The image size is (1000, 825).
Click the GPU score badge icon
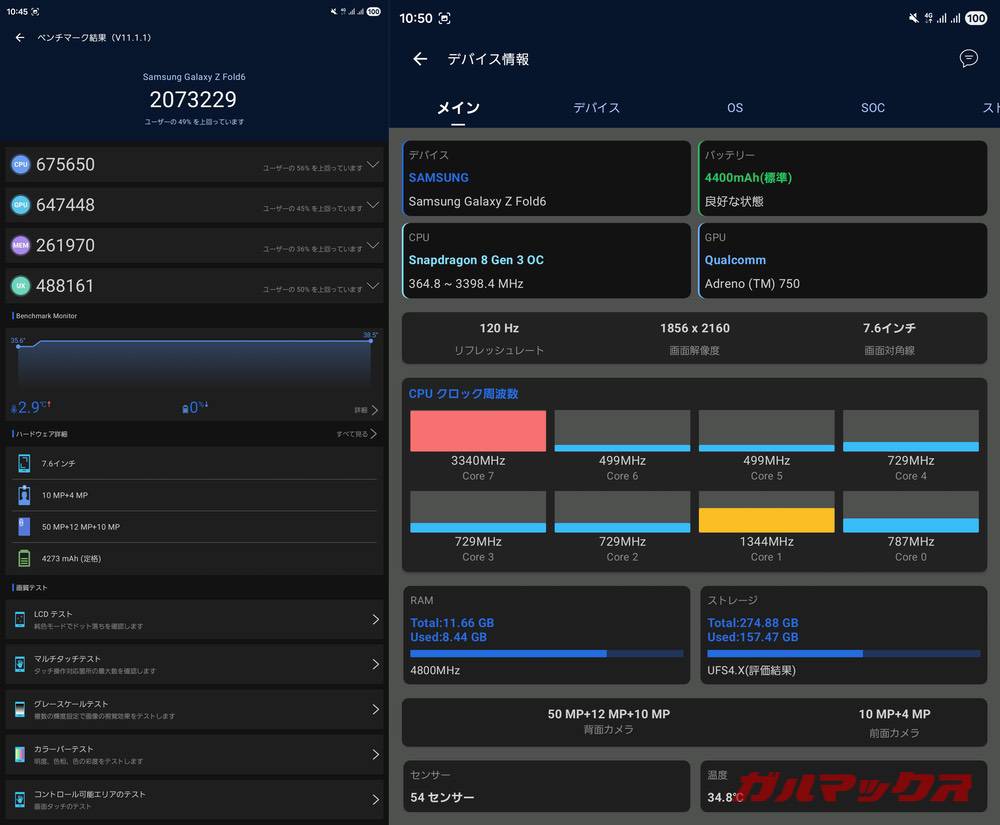(x=21, y=205)
